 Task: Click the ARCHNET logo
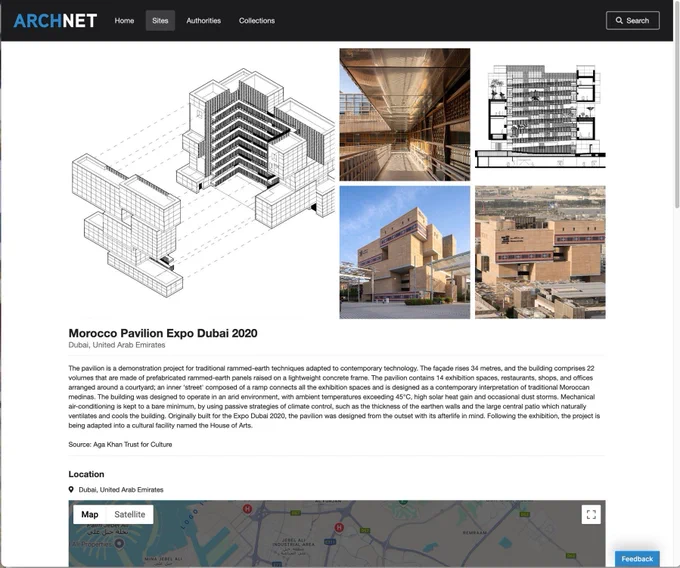tap(55, 21)
